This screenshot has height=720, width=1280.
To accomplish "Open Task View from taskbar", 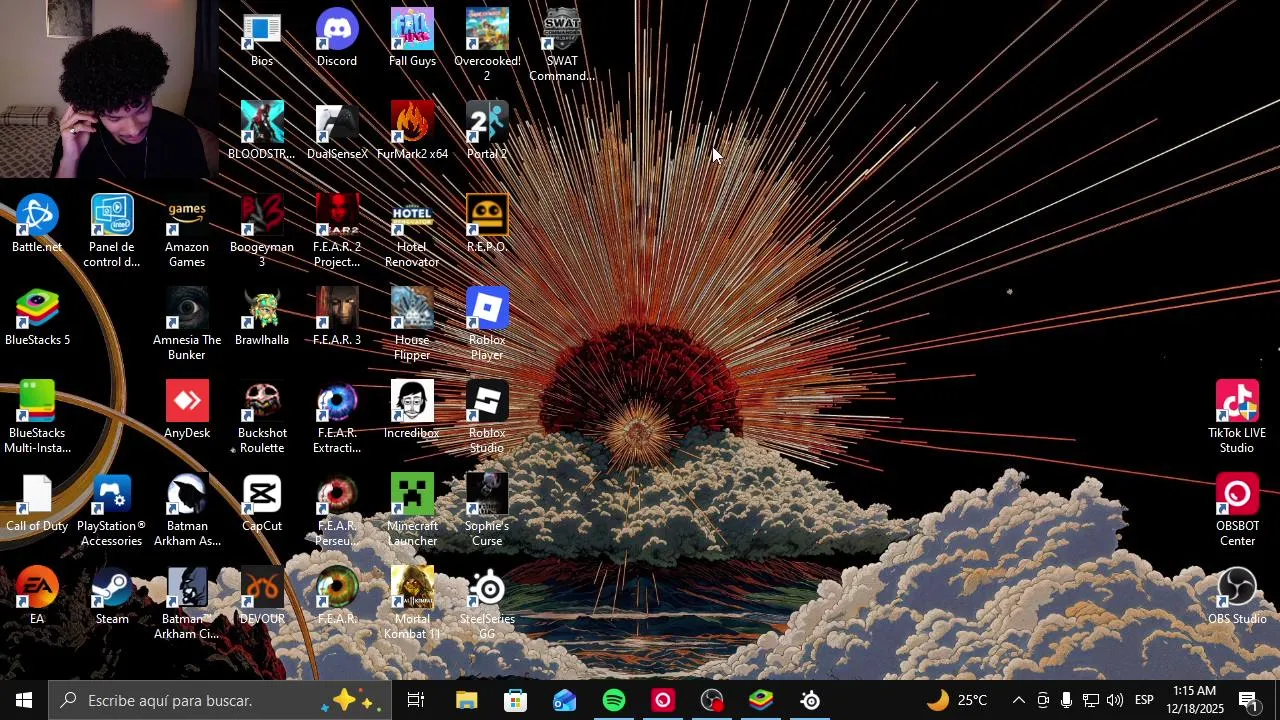I will click(416, 700).
